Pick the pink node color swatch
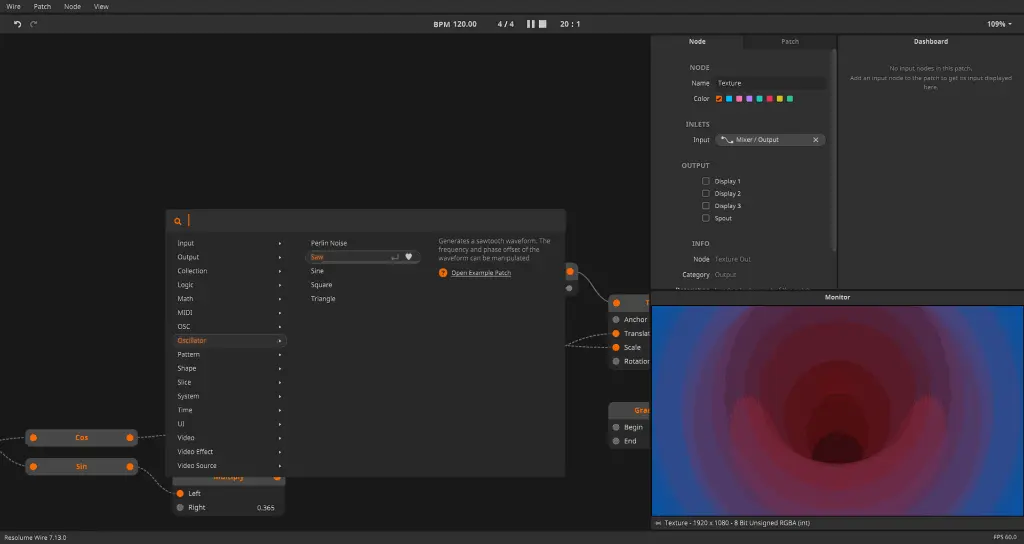The height and width of the screenshot is (544, 1024). point(738,99)
